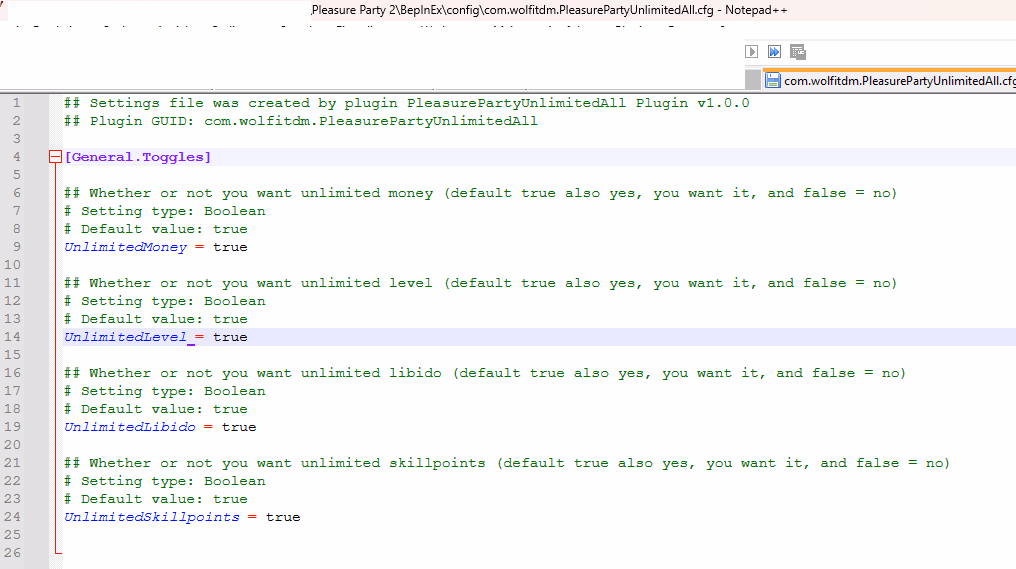Click the true value after UnlimitedMoney
Screen dimensions: 1016x569
[x=230, y=247]
